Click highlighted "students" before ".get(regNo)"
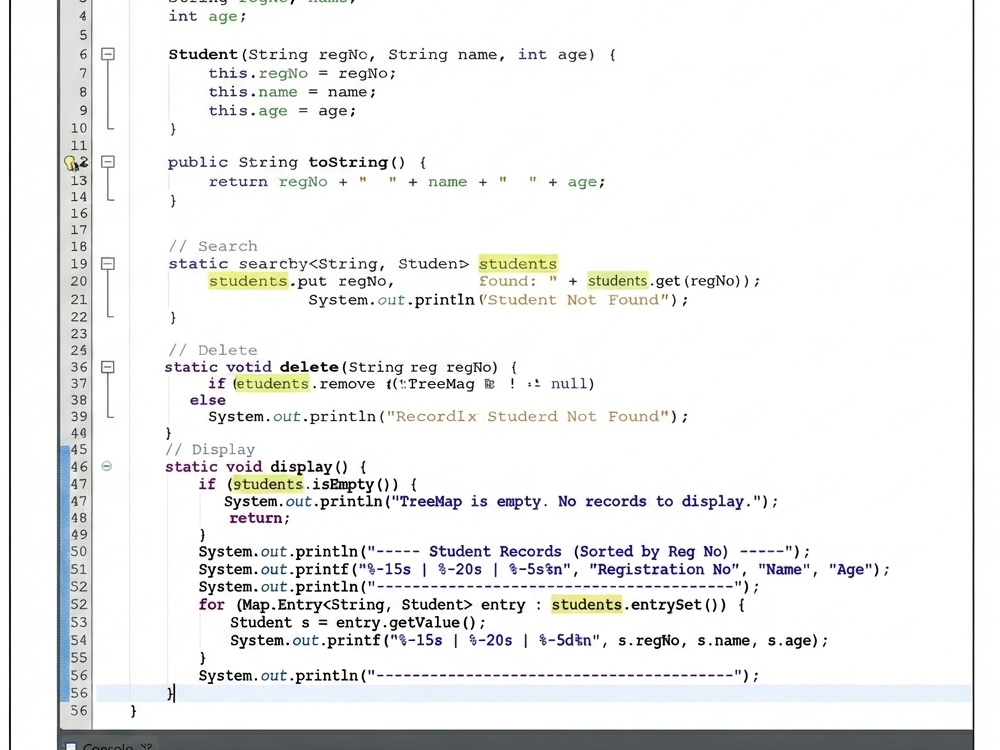The image size is (1000, 750). (x=617, y=281)
